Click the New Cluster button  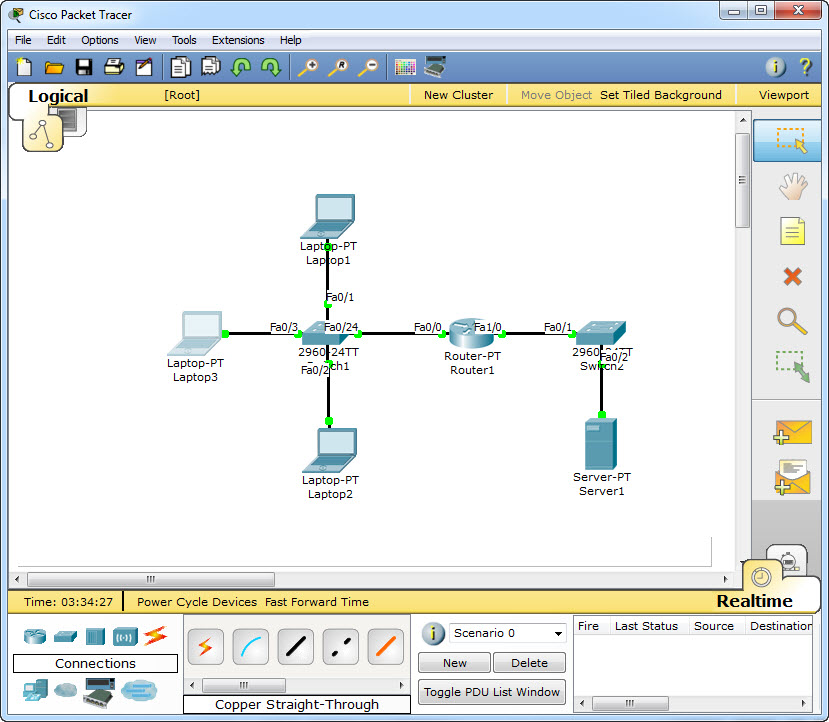click(x=458, y=95)
